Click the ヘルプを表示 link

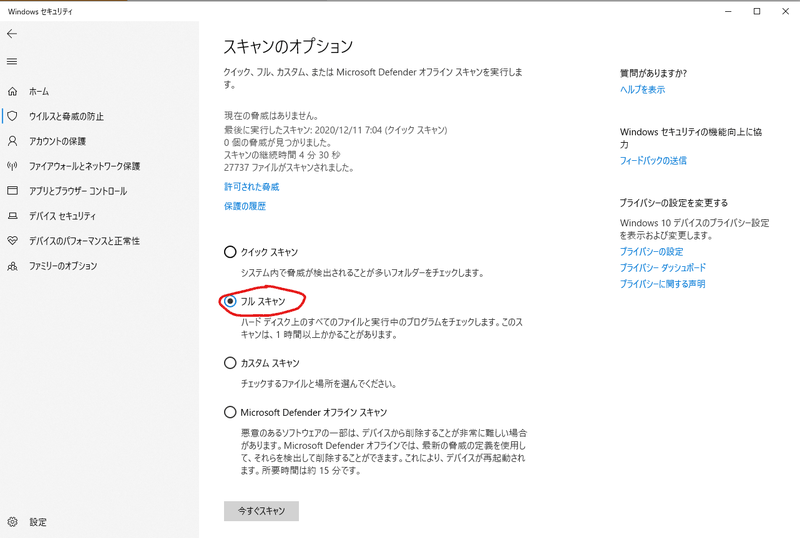click(642, 90)
